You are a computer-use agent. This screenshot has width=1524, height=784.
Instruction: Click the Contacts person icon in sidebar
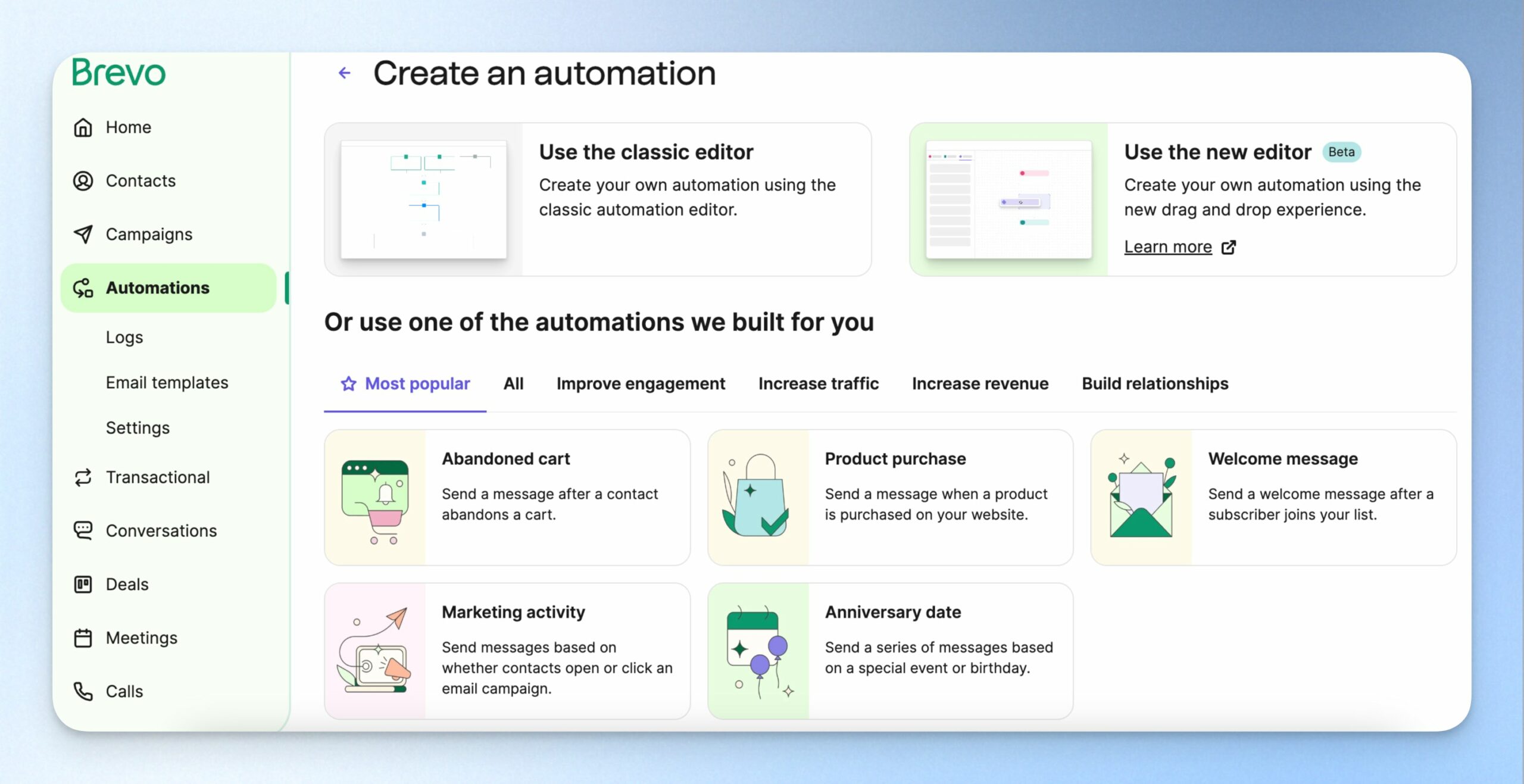pyautogui.click(x=83, y=181)
